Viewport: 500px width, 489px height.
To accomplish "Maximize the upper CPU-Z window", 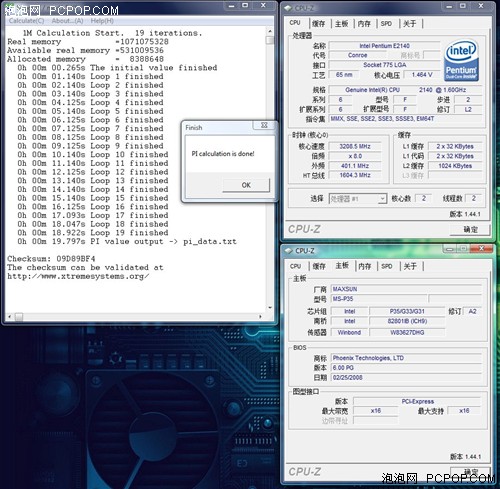I will tap(463, 6).
